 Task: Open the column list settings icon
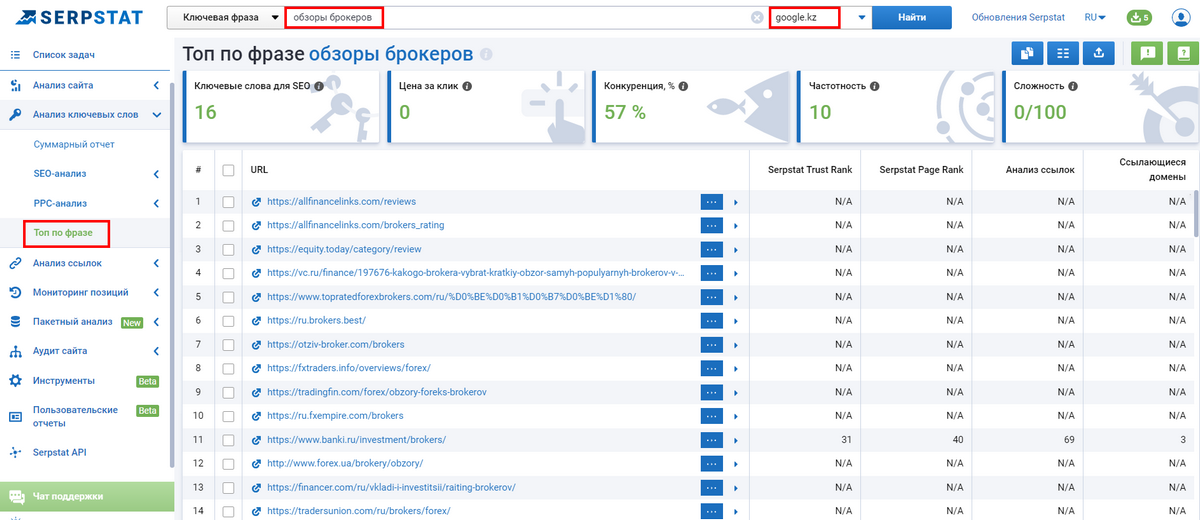coord(1063,54)
